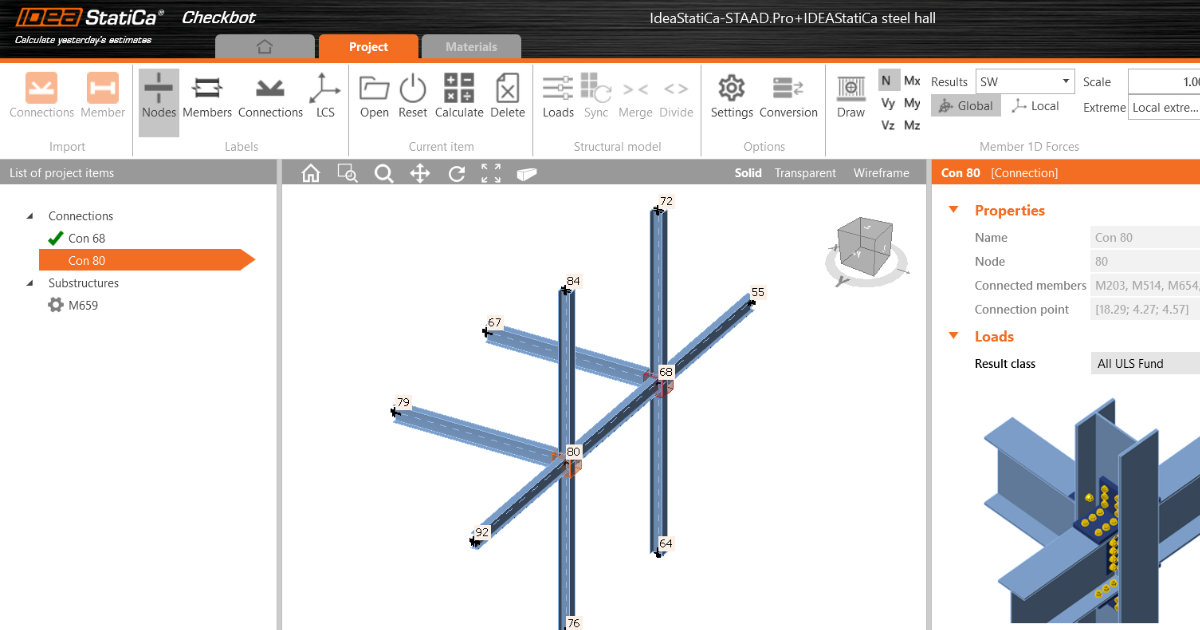Select Global coordinate system
The image size is (1200, 630).
click(x=964, y=106)
